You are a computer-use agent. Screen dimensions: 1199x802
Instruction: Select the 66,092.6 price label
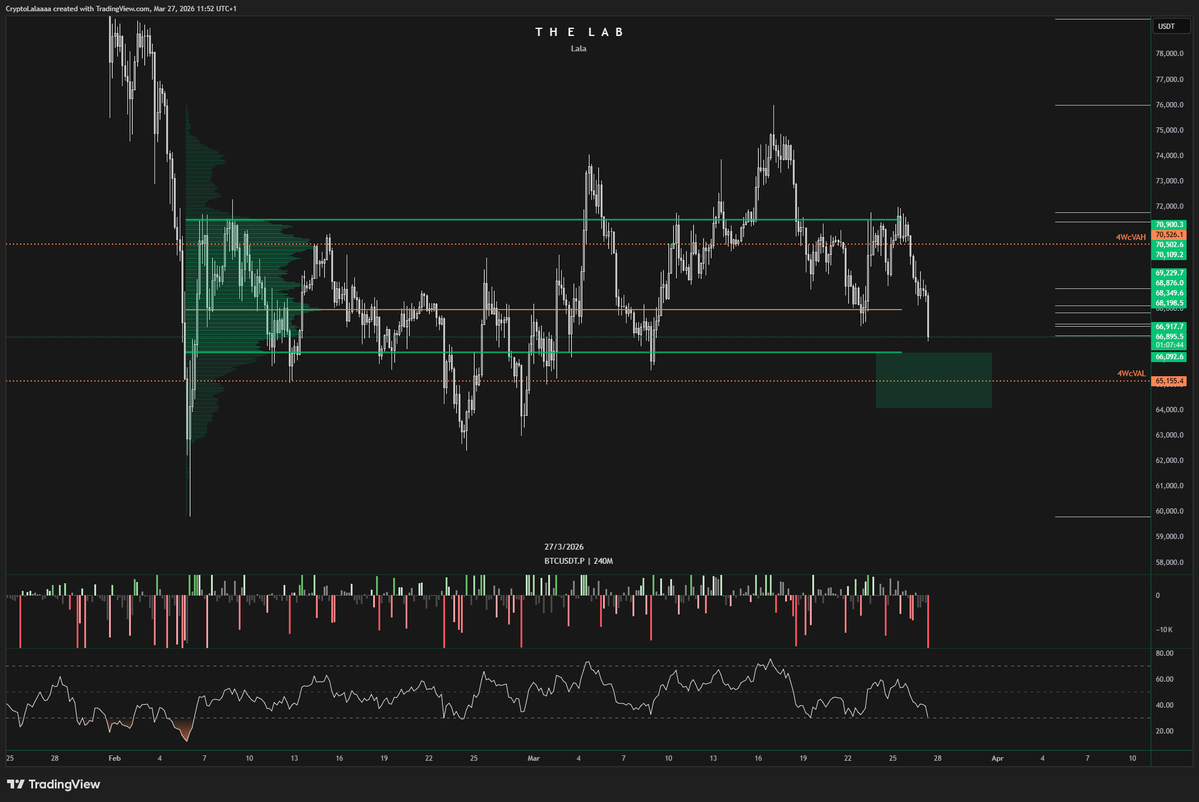1169,357
